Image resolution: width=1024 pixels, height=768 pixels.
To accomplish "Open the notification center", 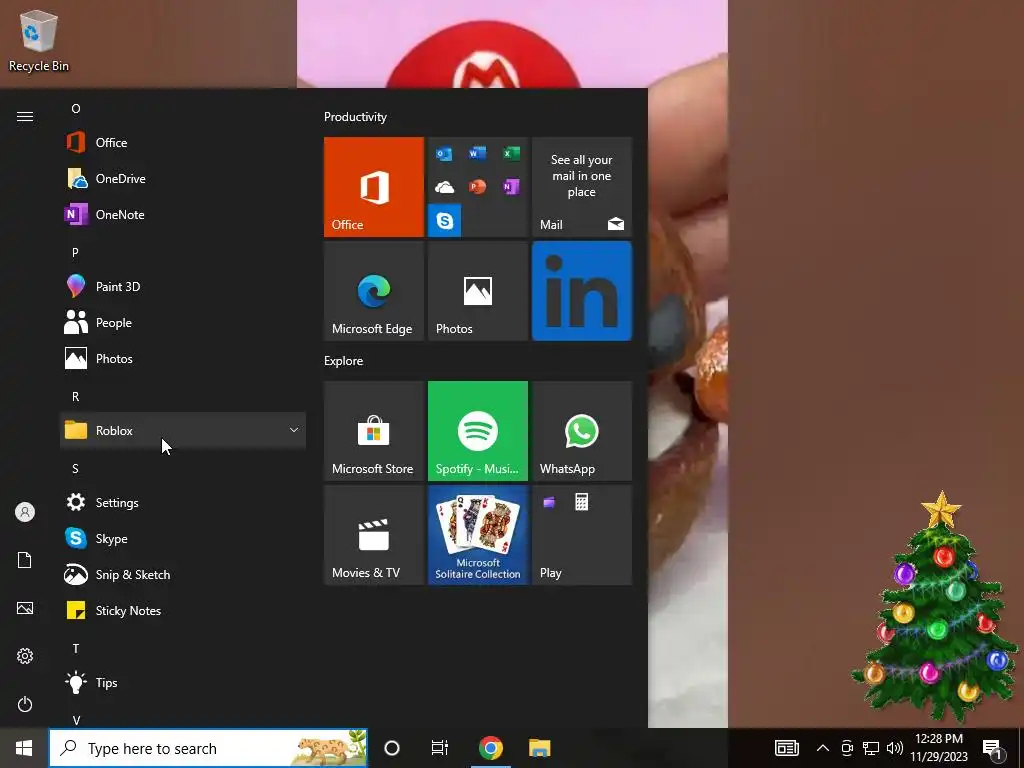I will click(x=993, y=750).
